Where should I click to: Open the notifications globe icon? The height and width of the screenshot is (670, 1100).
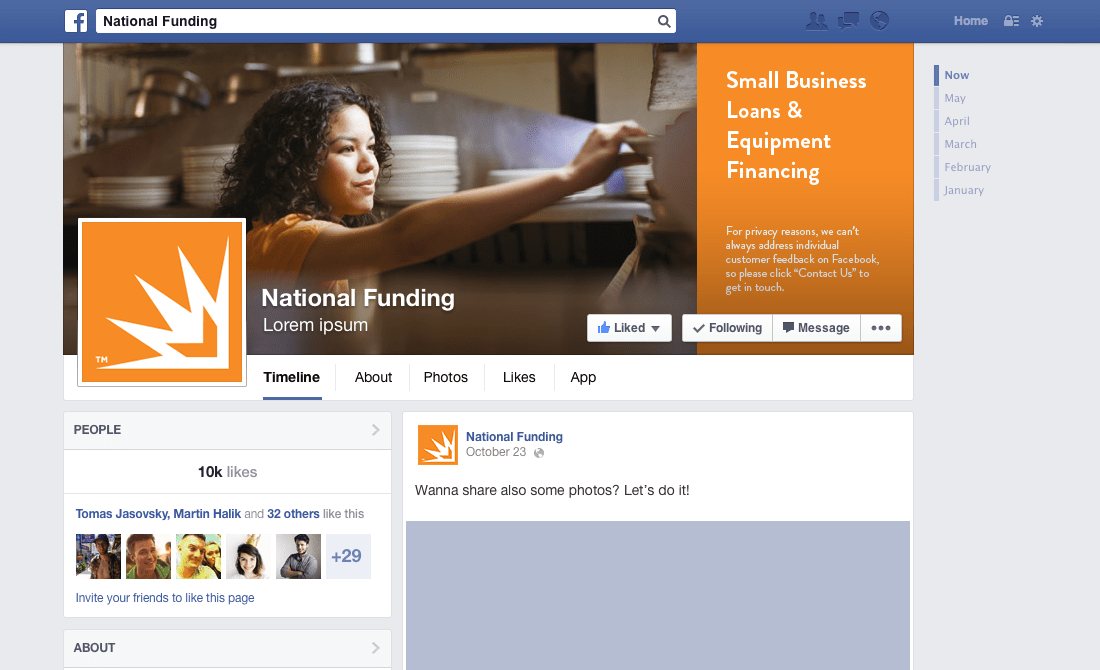pyautogui.click(x=879, y=20)
